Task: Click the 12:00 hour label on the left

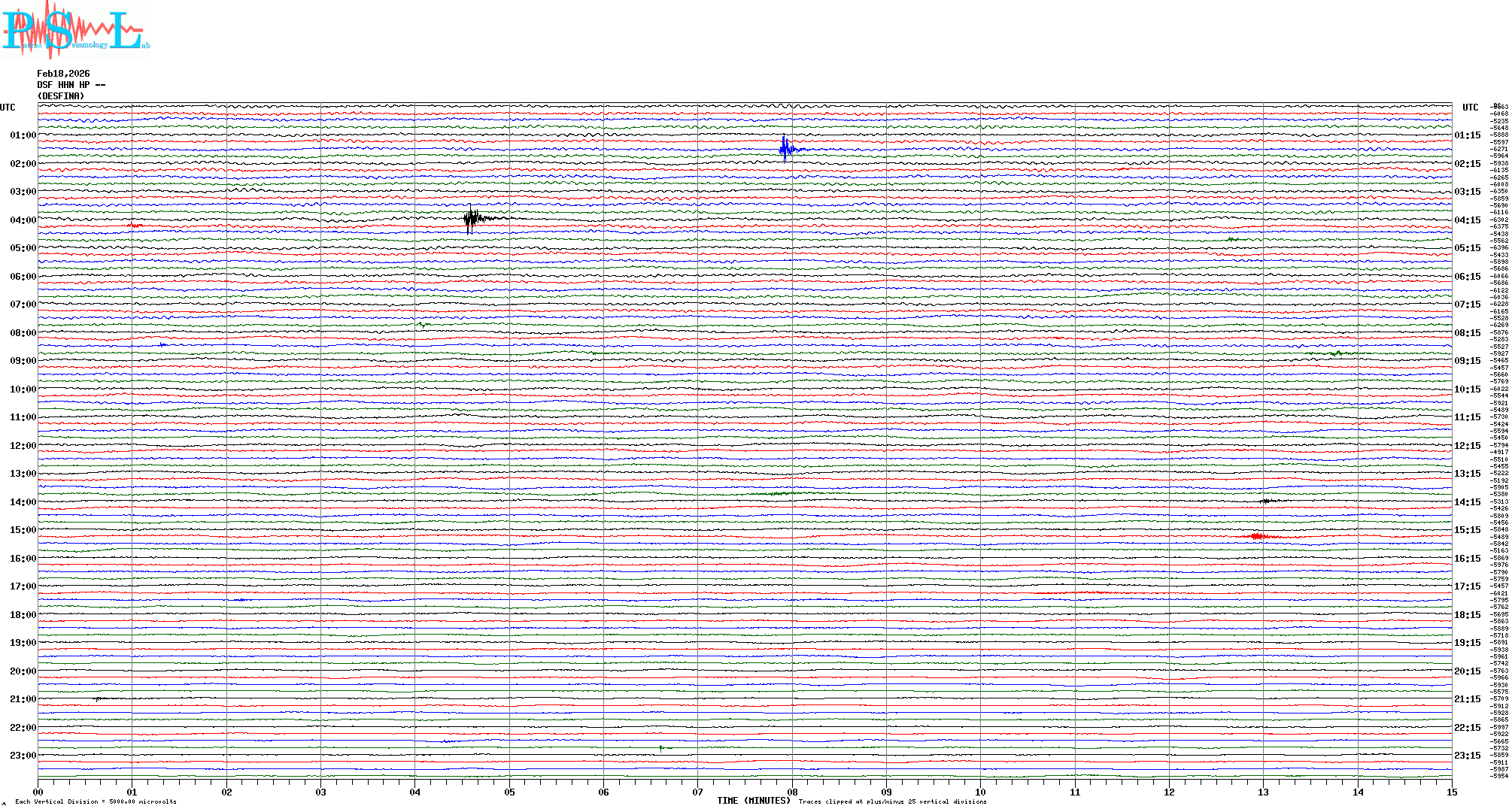Action: click(23, 446)
